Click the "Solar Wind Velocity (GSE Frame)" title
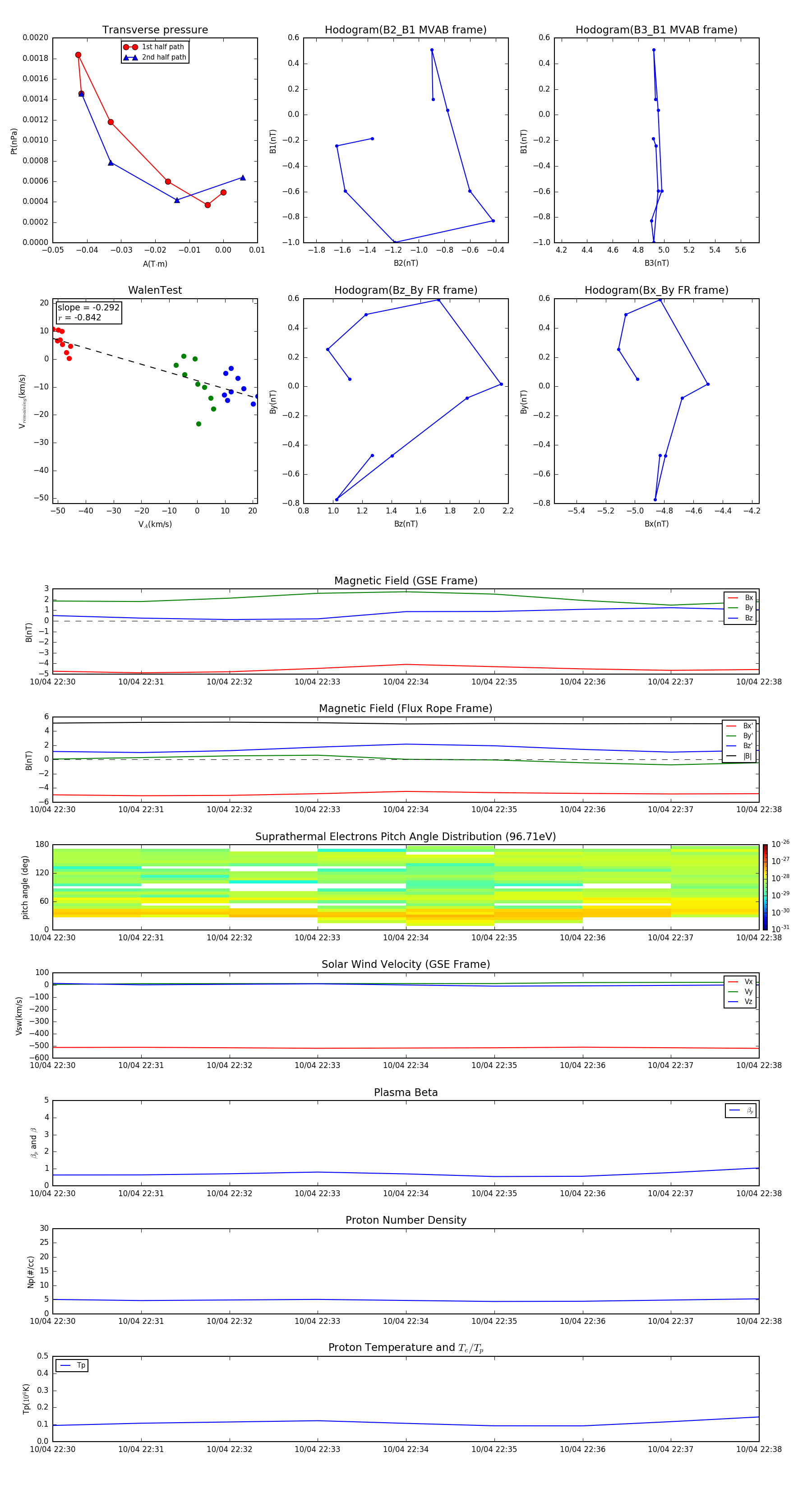The height and width of the screenshot is (1489, 812). point(406,965)
